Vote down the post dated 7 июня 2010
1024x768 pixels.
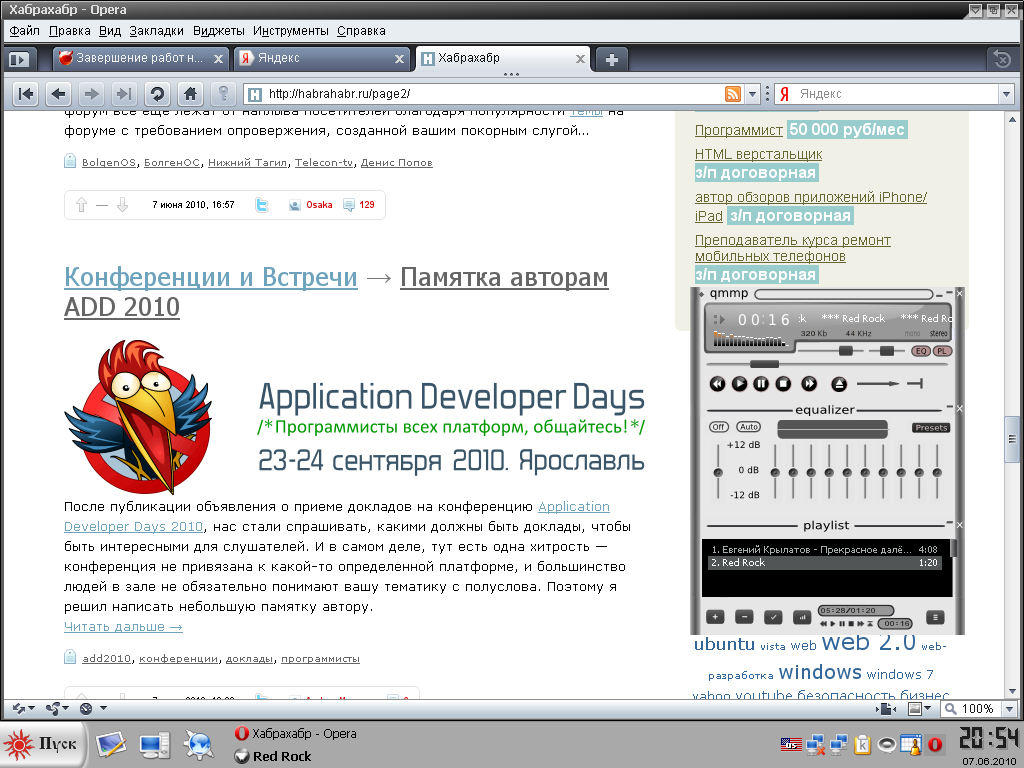(122, 205)
